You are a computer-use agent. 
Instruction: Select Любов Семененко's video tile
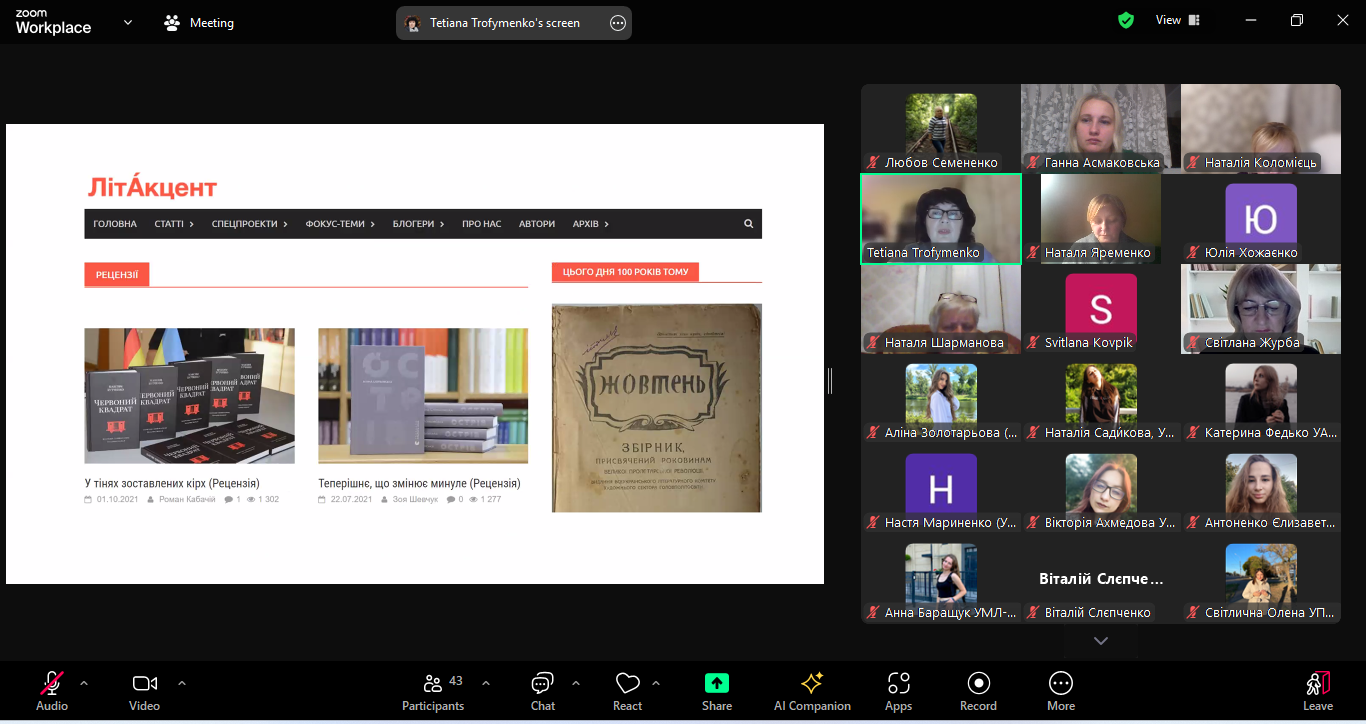941,129
